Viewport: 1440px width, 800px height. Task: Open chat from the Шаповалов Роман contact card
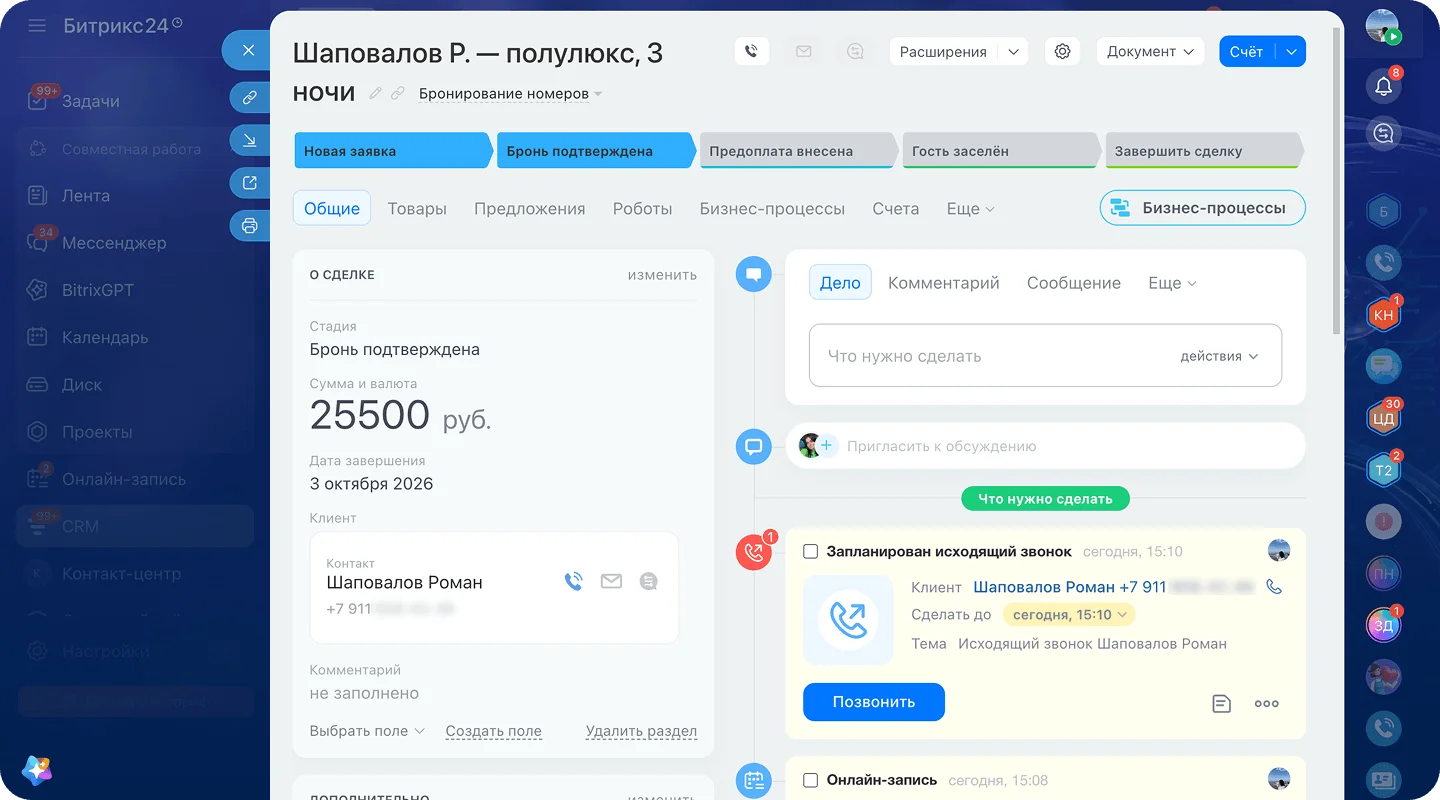[649, 581]
